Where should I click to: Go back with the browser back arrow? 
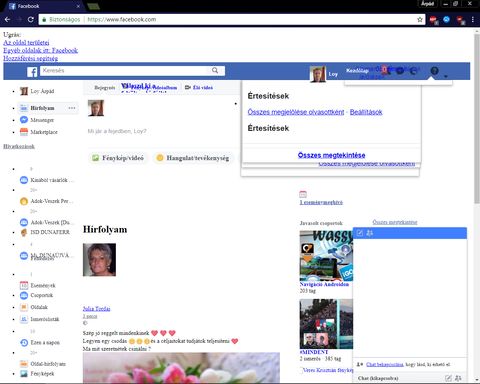point(7,19)
